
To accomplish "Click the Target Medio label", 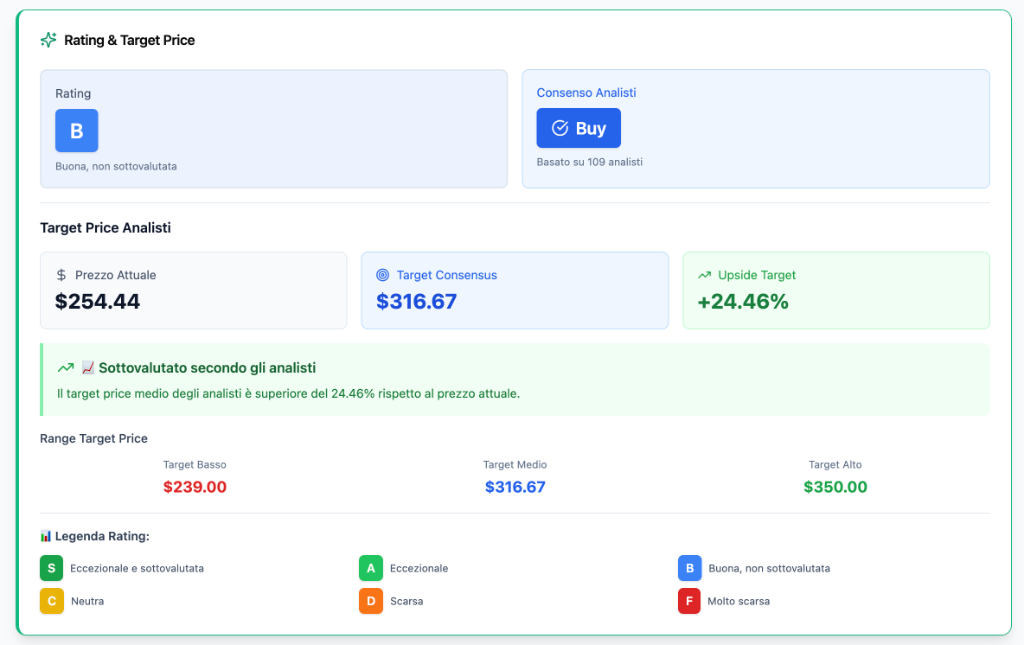I will (x=515, y=465).
